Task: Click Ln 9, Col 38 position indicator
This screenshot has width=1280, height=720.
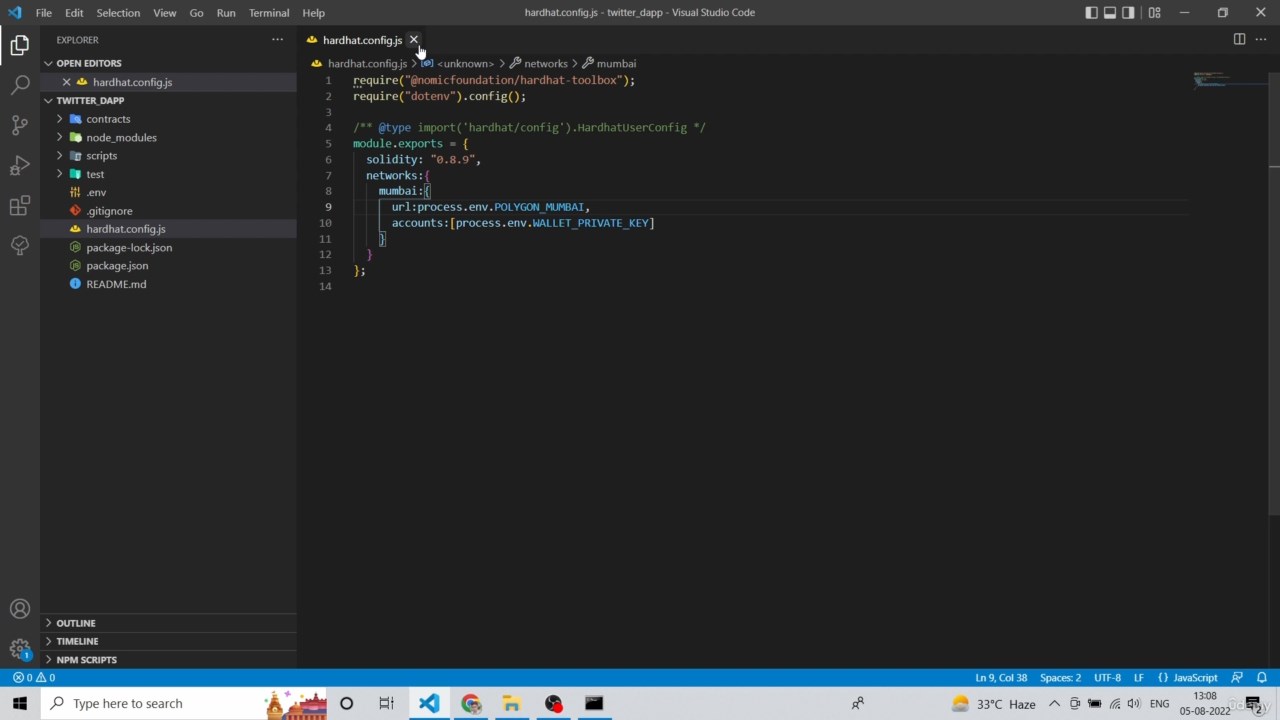Action: click(1001, 678)
